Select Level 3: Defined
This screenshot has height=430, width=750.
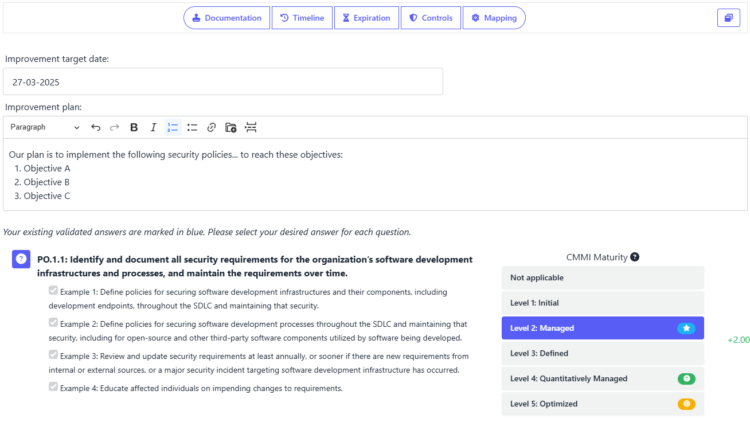(603, 353)
